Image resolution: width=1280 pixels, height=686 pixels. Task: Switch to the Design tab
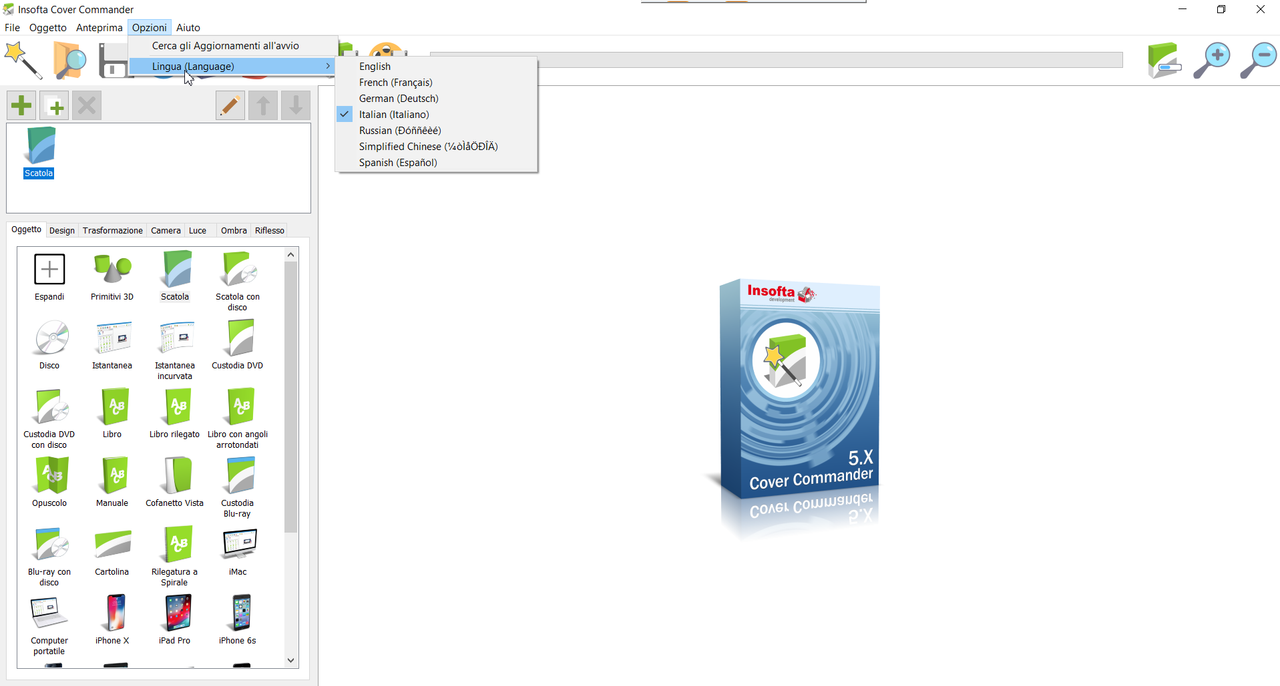coord(62,231)
